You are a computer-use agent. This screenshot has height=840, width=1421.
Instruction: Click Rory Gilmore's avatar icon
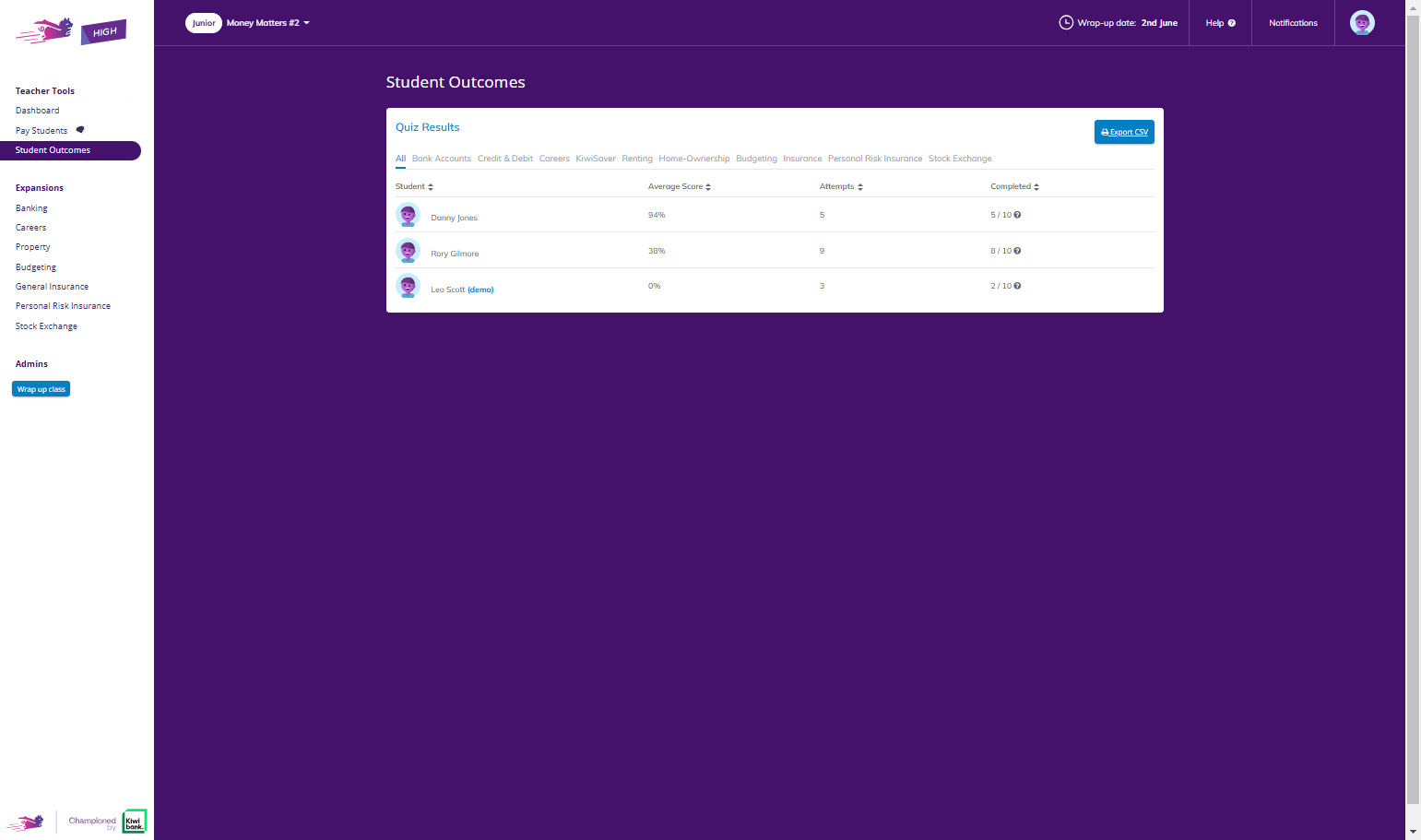408,251
